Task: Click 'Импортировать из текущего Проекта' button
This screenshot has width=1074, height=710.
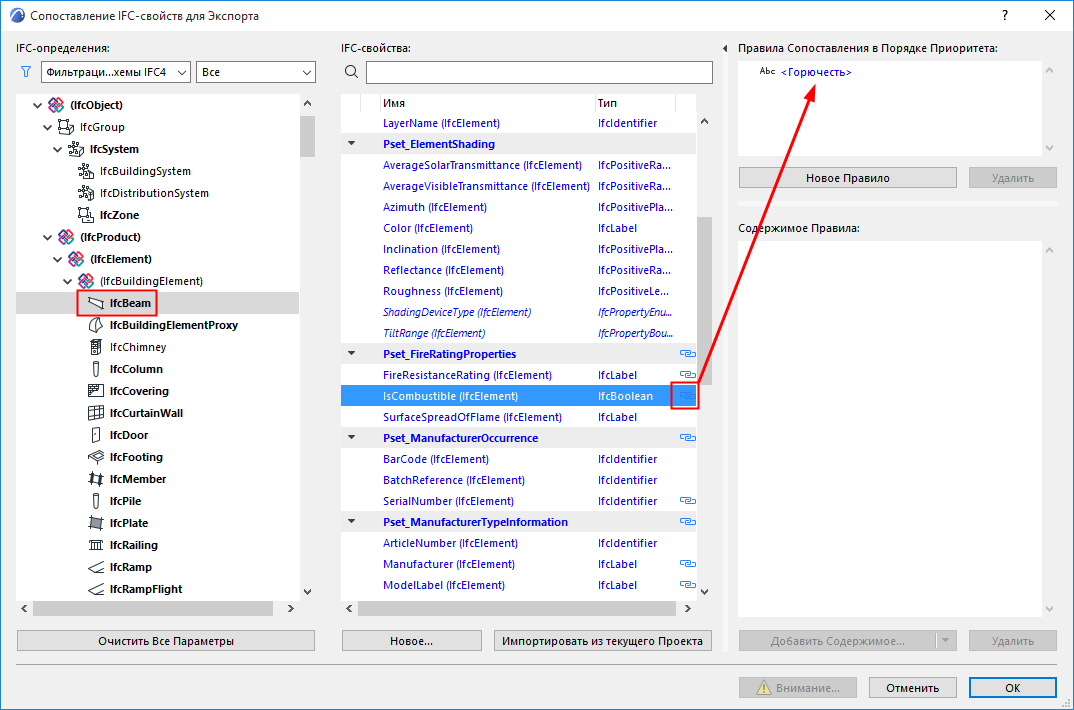Action: click(602, 641)
